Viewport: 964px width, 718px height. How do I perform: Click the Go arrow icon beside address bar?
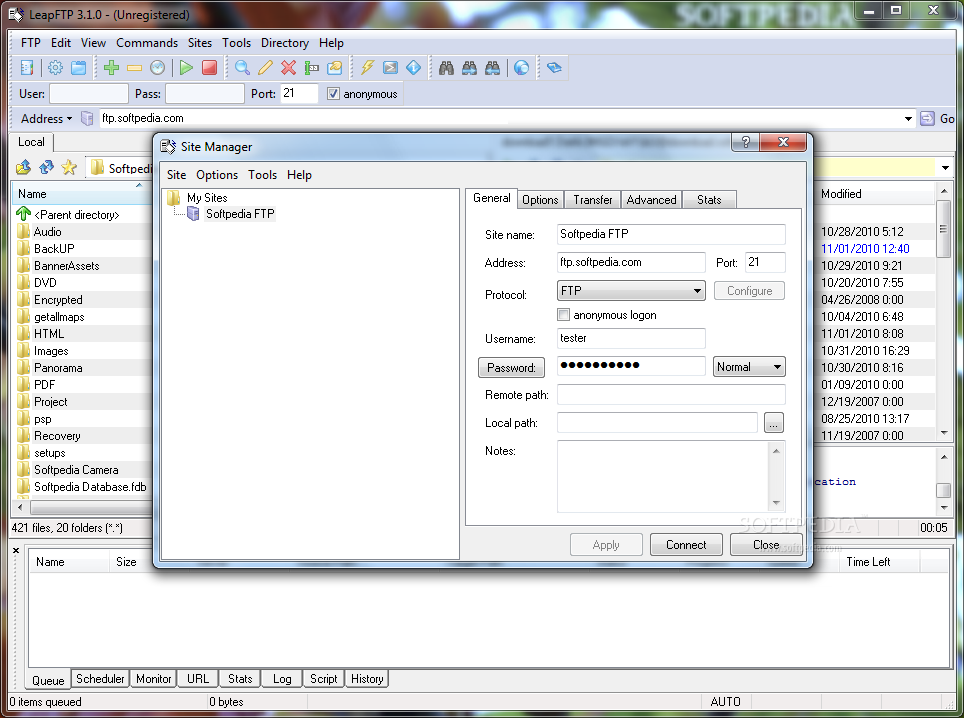(x=927, y=118)
